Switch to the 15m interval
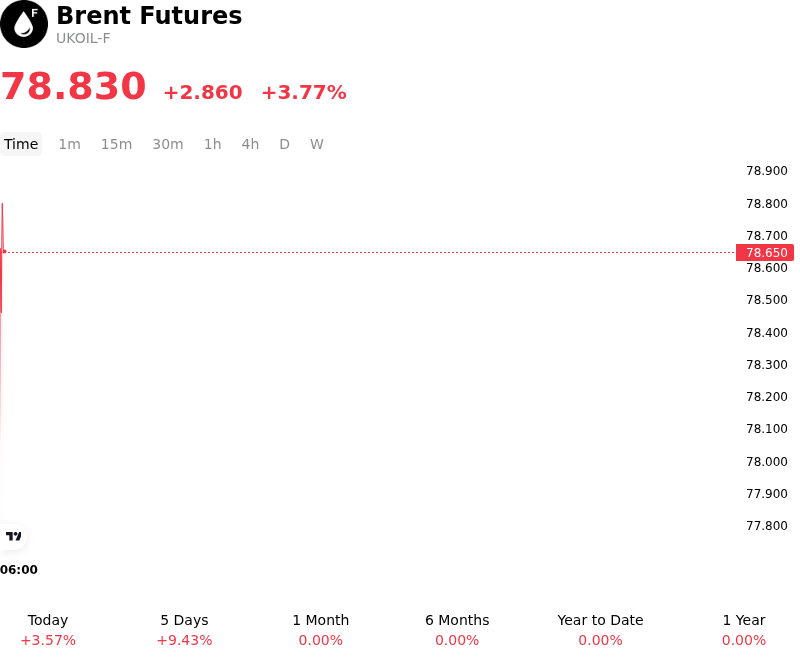The image size is (800, 660). (x=116, y=144)
